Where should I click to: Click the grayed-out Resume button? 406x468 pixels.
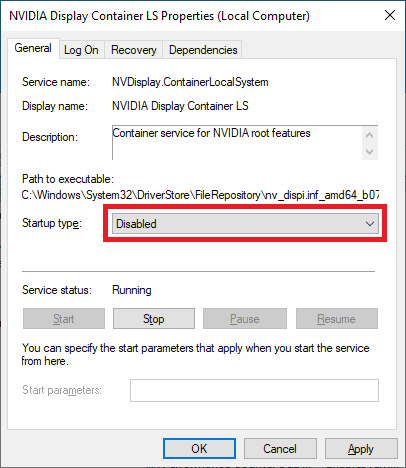[337, 319]
